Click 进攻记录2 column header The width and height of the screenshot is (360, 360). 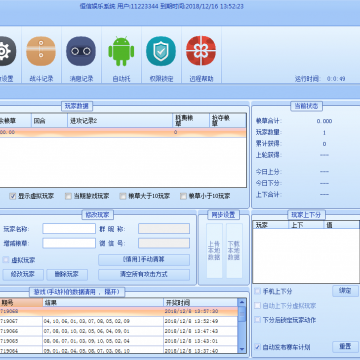pyautogui.click(x=120, y=121)
